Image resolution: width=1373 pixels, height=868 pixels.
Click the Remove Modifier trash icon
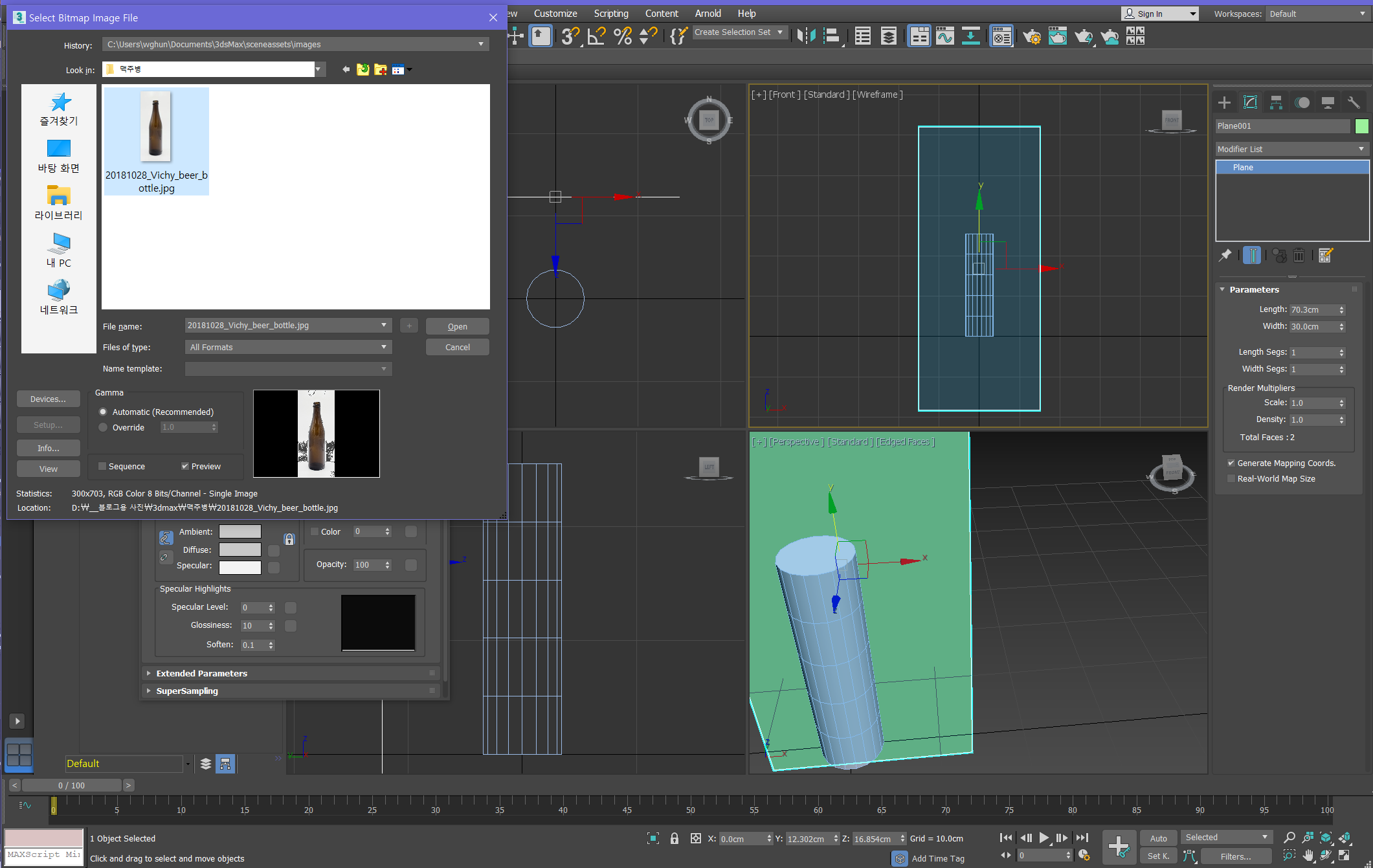point(1299,256)
